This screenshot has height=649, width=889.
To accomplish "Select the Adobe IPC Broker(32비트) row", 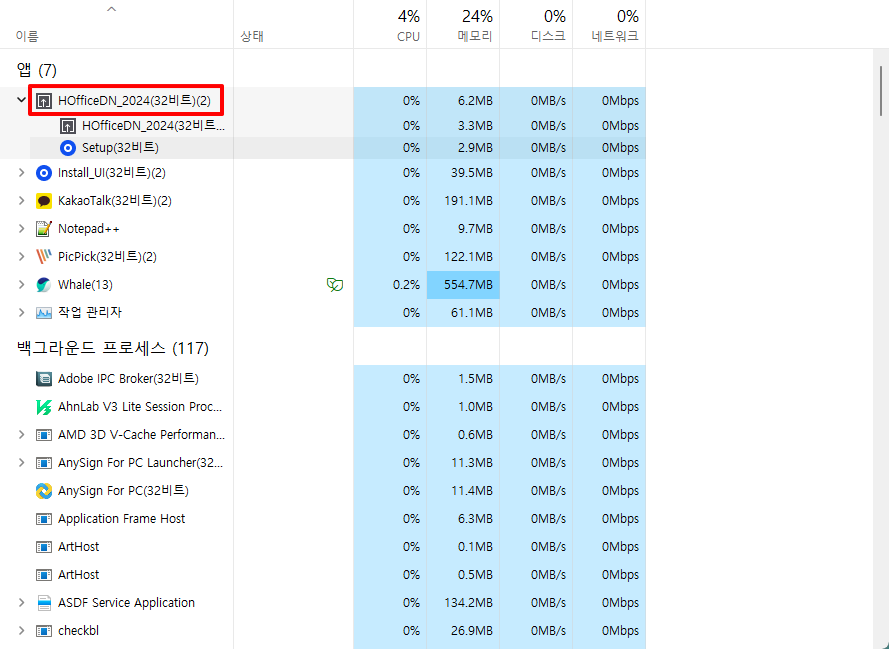I will pos(128,379).
